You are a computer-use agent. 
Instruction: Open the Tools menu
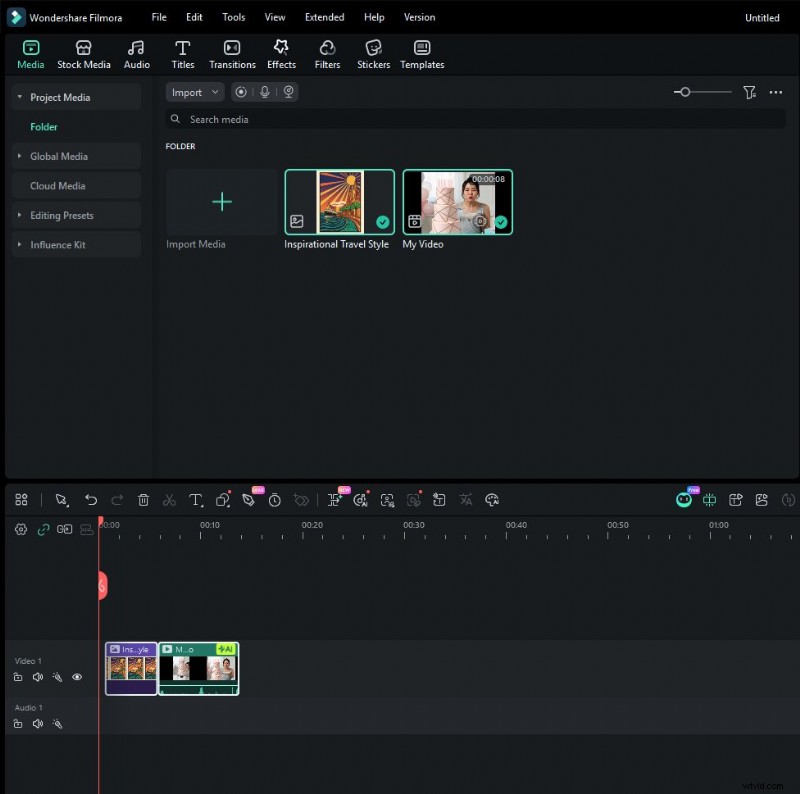pos(233,17)
